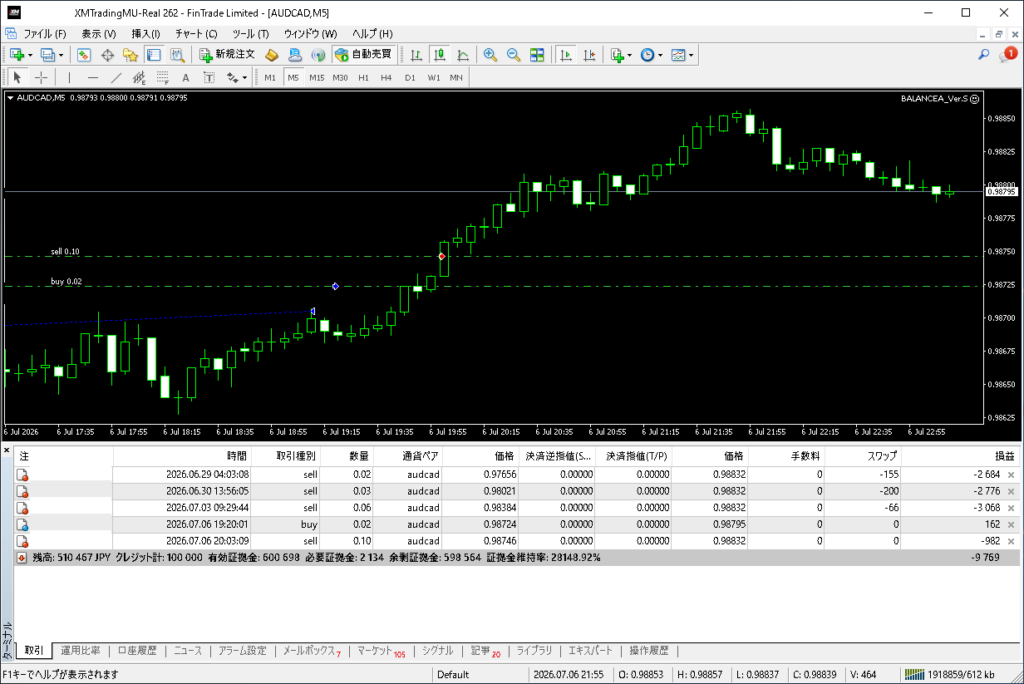Expand the Templates dropdown arrow

point(691,55)
